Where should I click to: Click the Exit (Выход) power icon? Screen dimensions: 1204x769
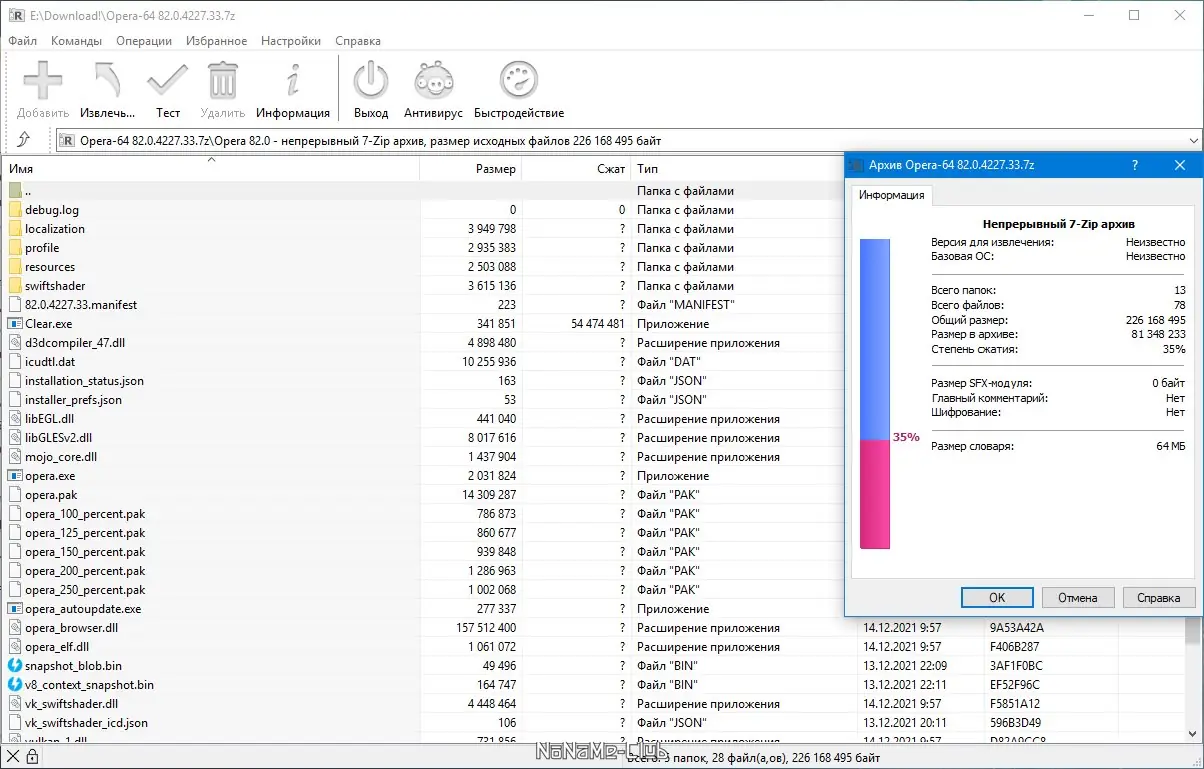pos(371,81)
